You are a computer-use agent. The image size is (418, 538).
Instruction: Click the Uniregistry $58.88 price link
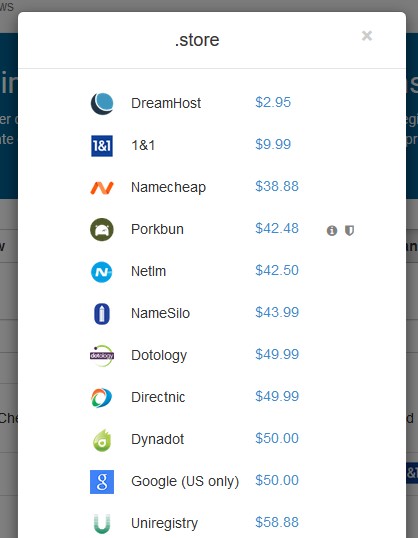(x=277, y=522)
